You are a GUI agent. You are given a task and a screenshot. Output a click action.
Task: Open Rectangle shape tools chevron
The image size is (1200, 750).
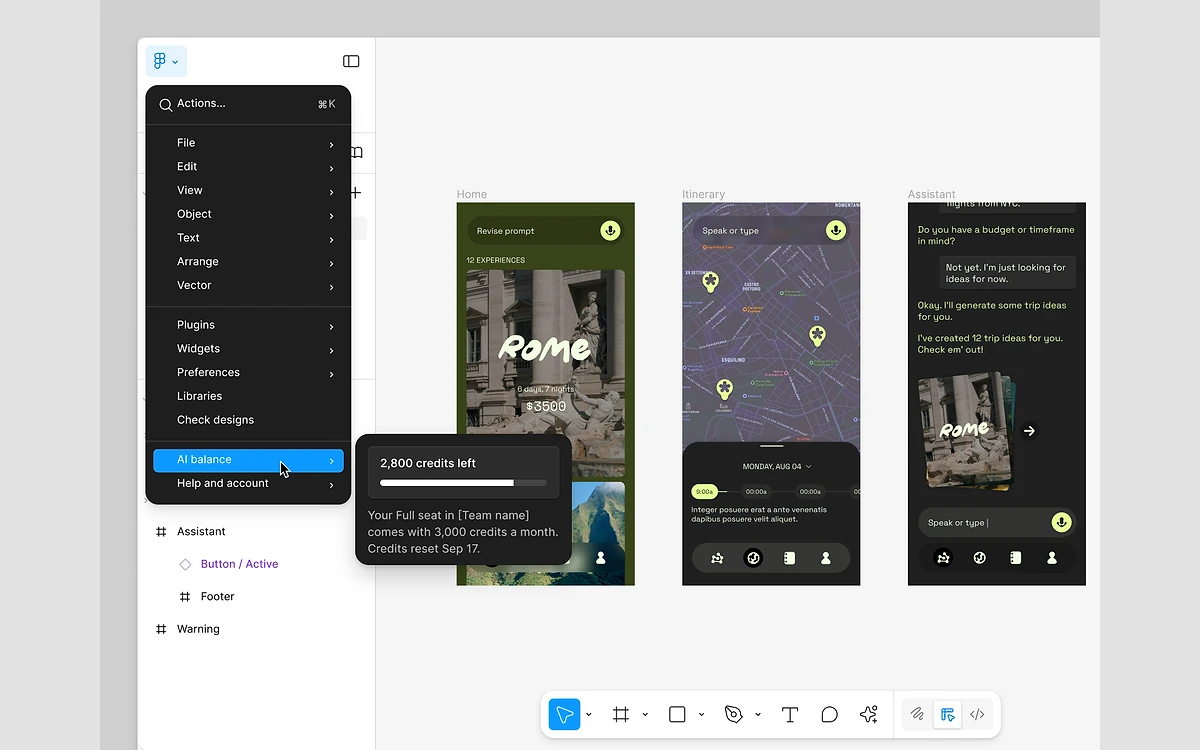701,715
